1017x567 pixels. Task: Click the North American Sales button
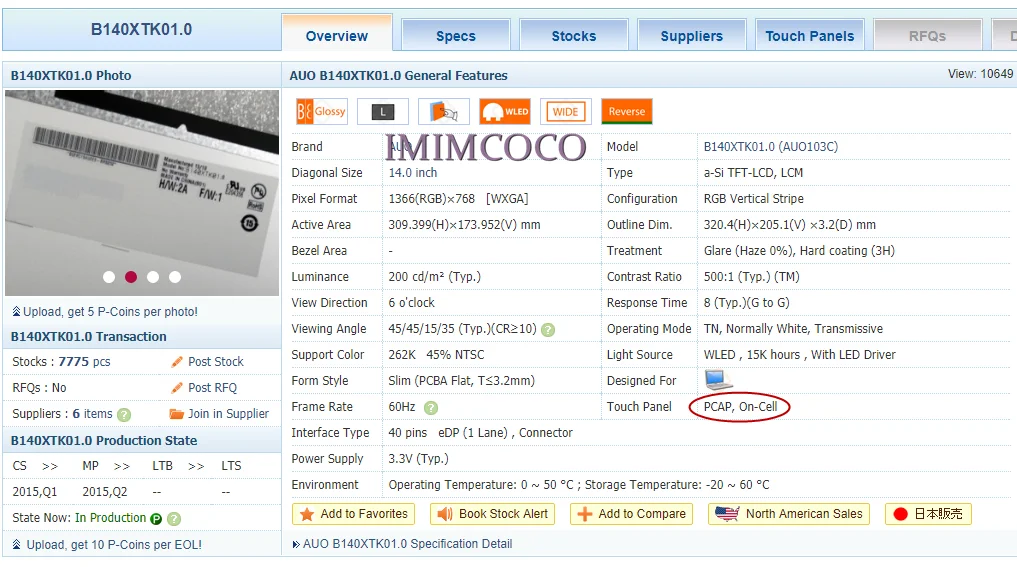[x=789, y=514]
